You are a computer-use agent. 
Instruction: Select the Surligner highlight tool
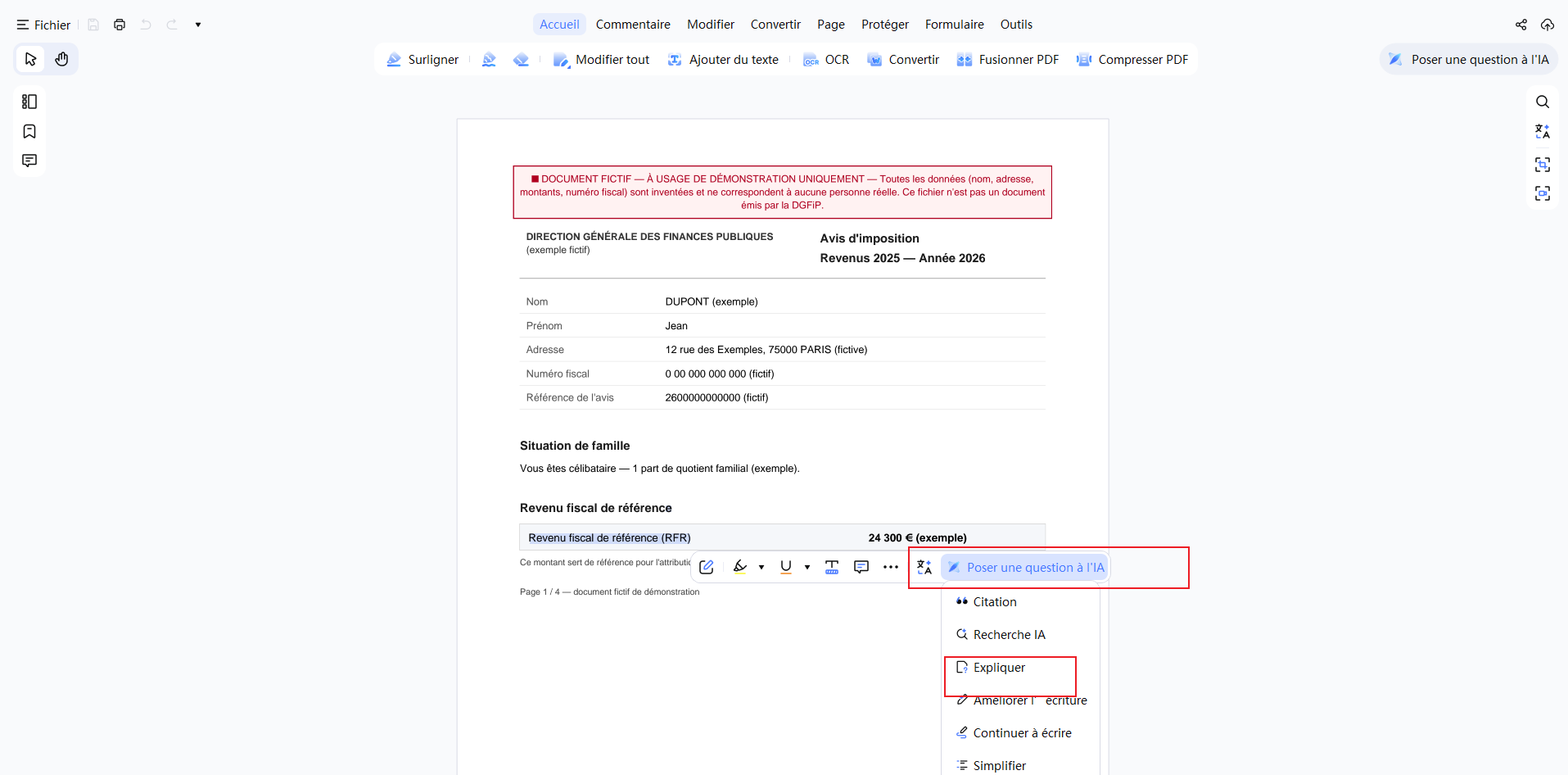tap(423, 60)
